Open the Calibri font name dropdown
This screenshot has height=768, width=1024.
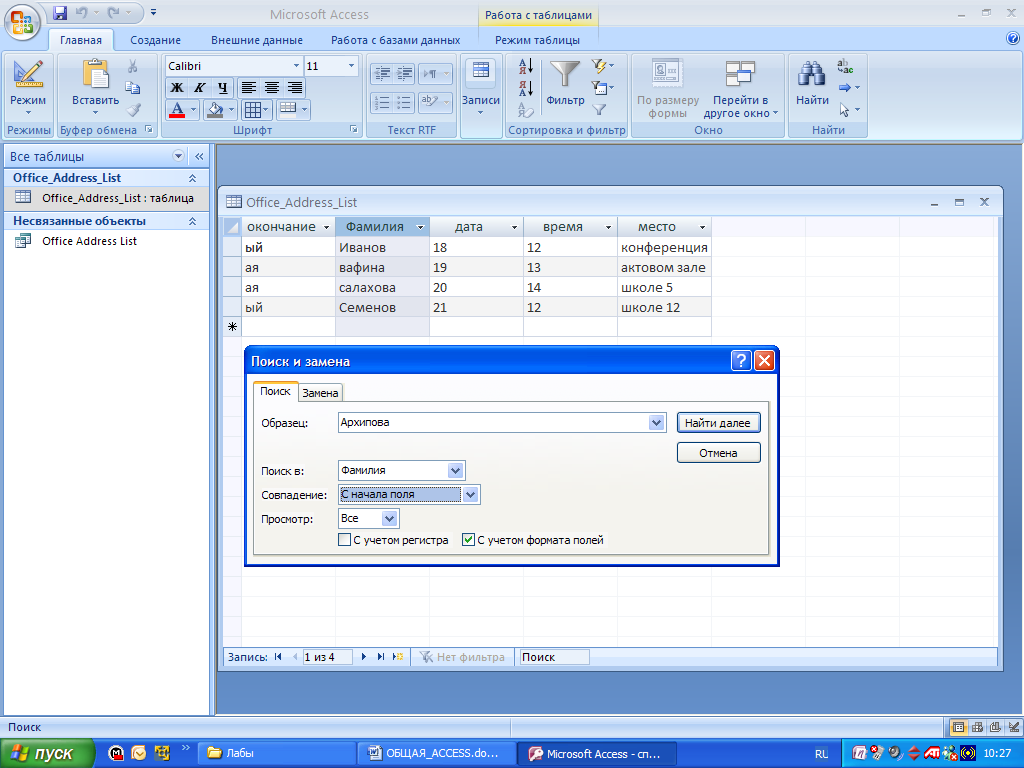pos(296,66)
